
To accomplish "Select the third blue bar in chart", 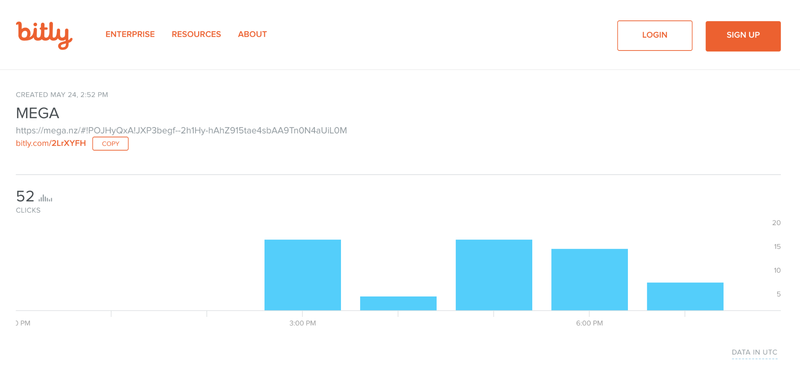I will (494, 274).
